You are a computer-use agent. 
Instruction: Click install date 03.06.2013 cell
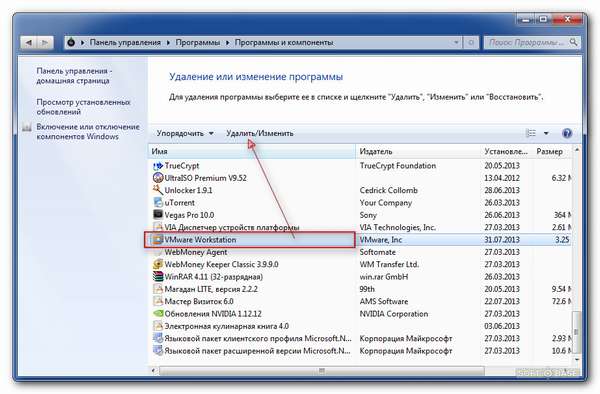[x=502, y=326]
